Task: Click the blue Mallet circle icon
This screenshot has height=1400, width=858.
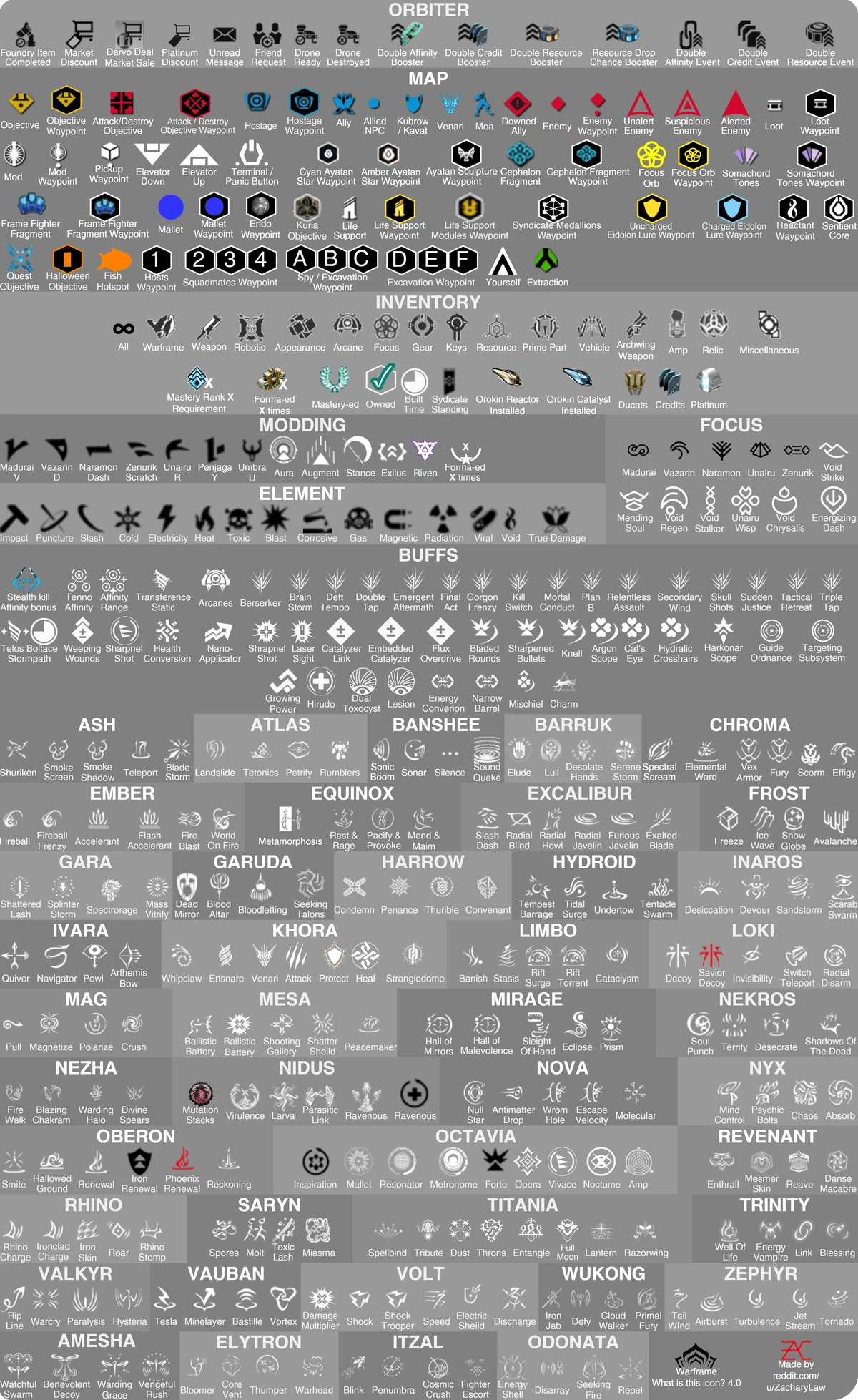Action: [x=170, y=207]
